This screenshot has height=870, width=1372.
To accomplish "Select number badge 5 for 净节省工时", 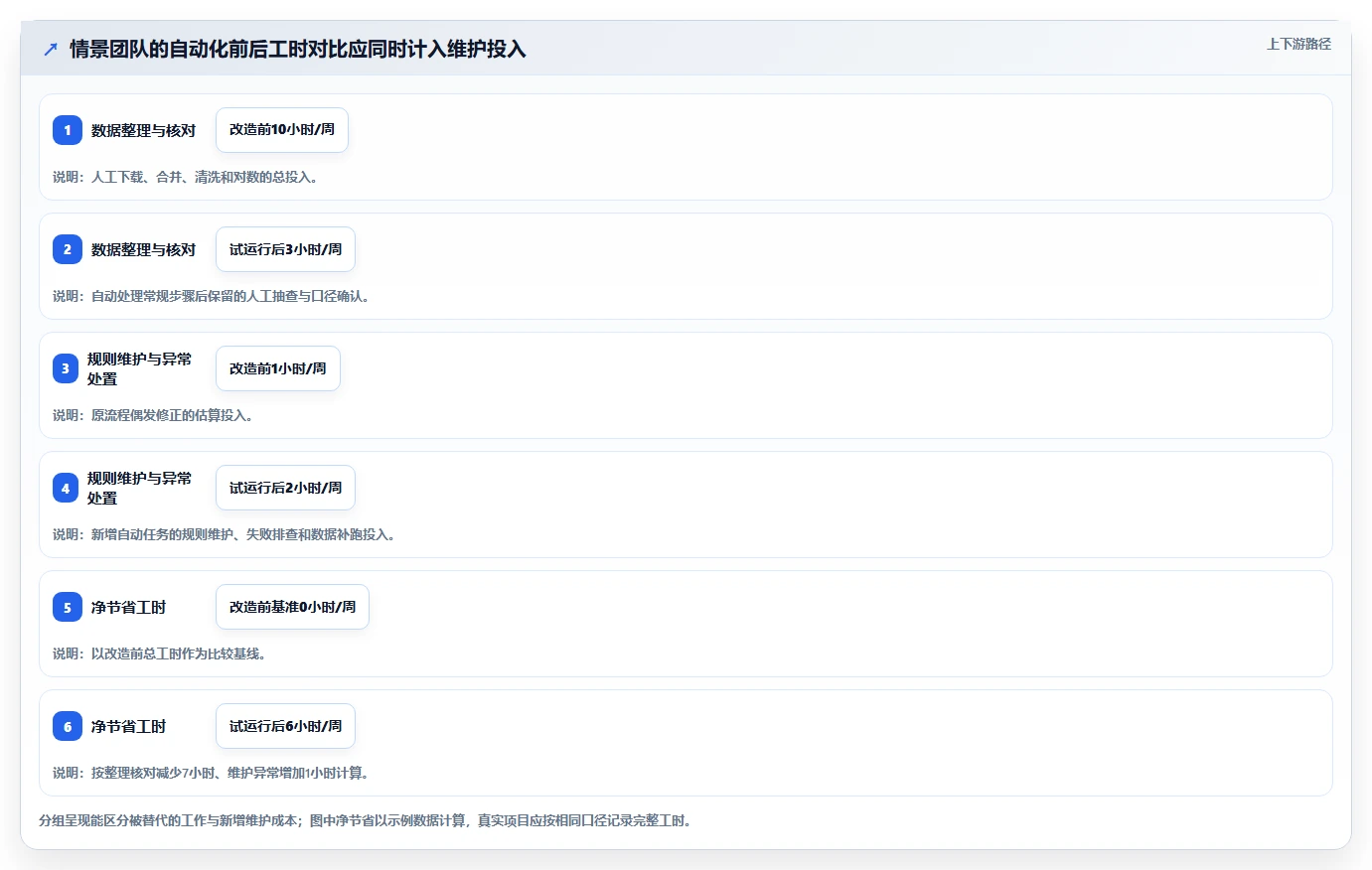I will point(68,607).
